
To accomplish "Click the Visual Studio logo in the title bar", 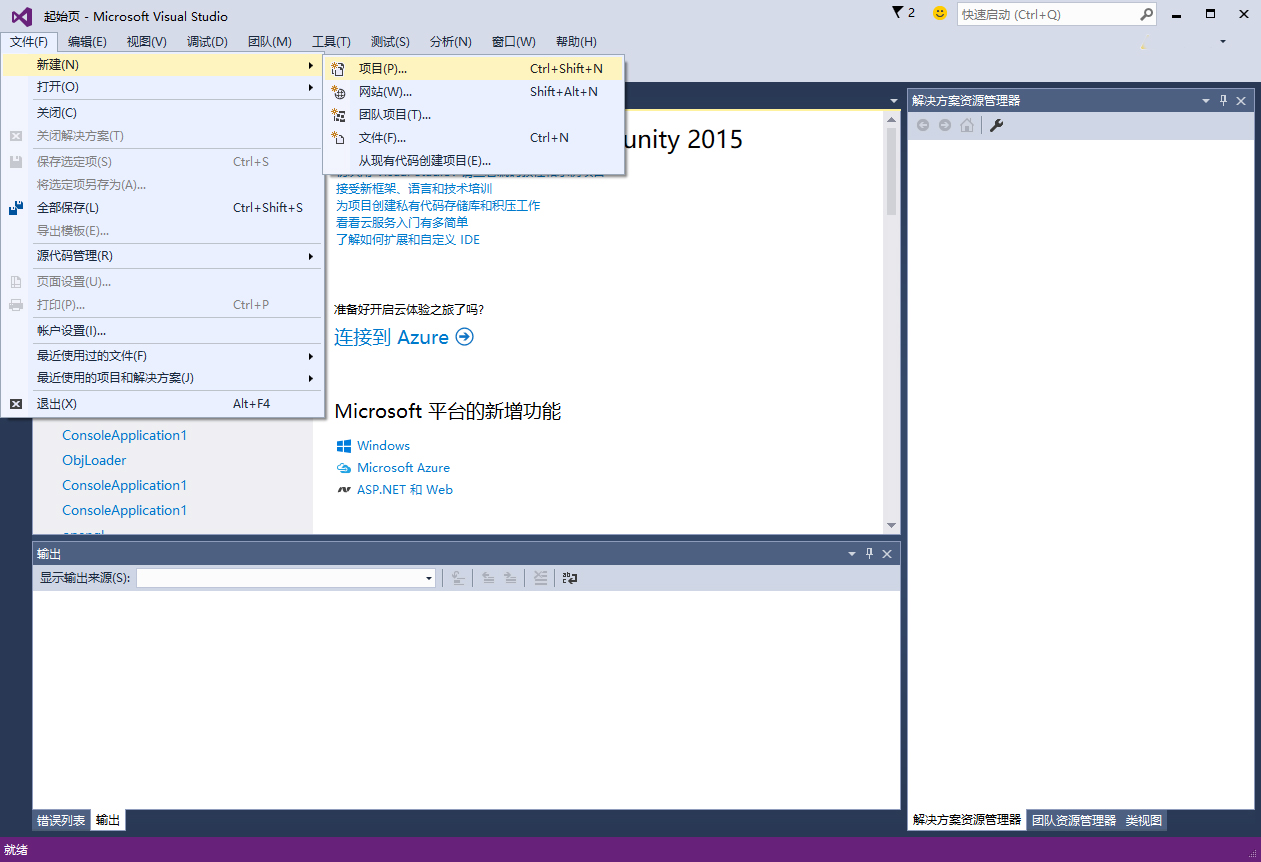I will [x=21, y=16].
